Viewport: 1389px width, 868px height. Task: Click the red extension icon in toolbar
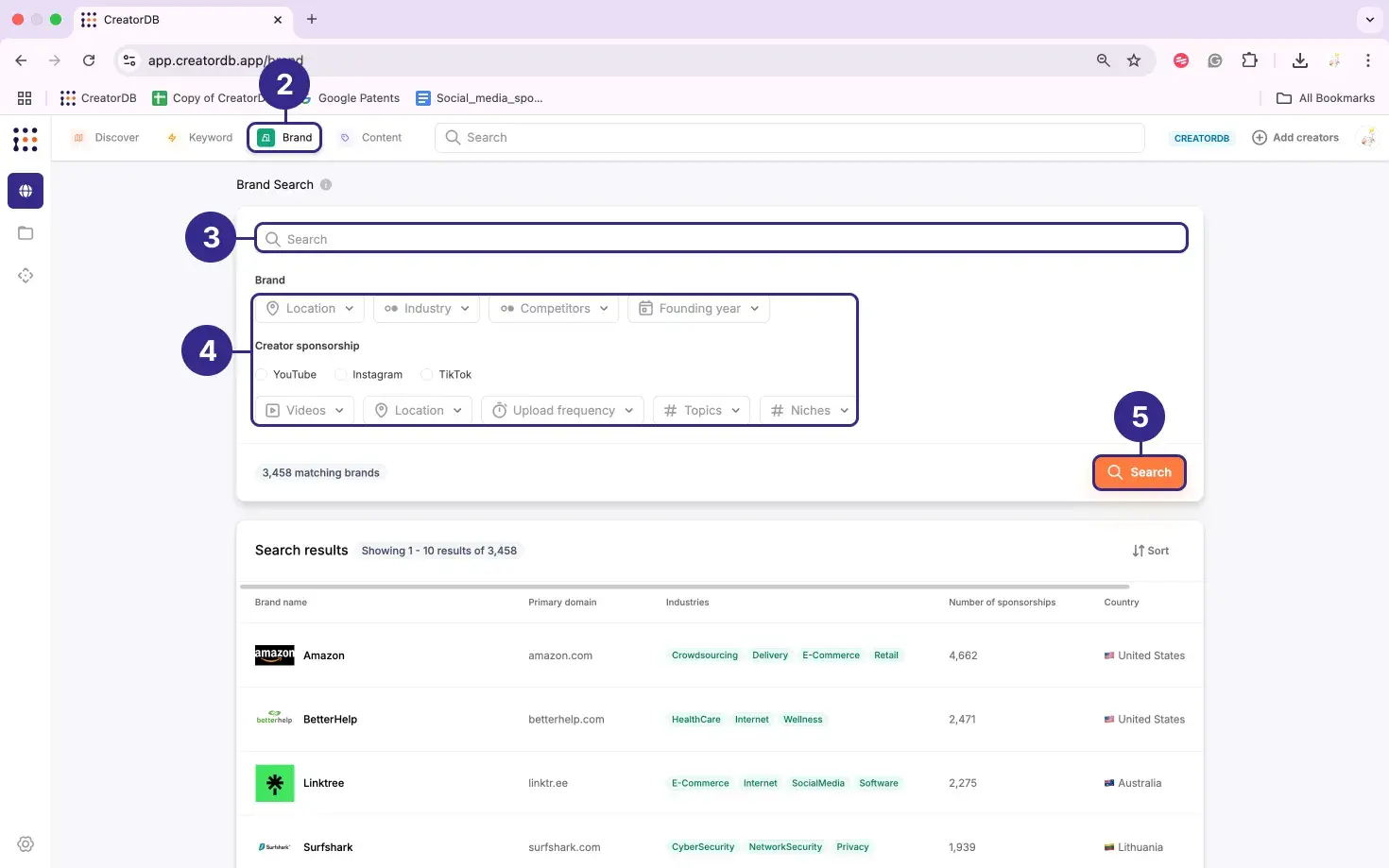[1181, 60]
